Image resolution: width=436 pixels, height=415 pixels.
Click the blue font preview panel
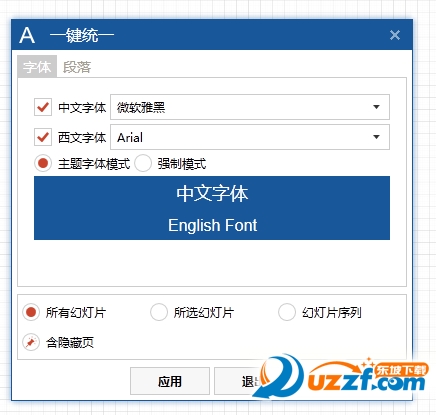(212, 208)
